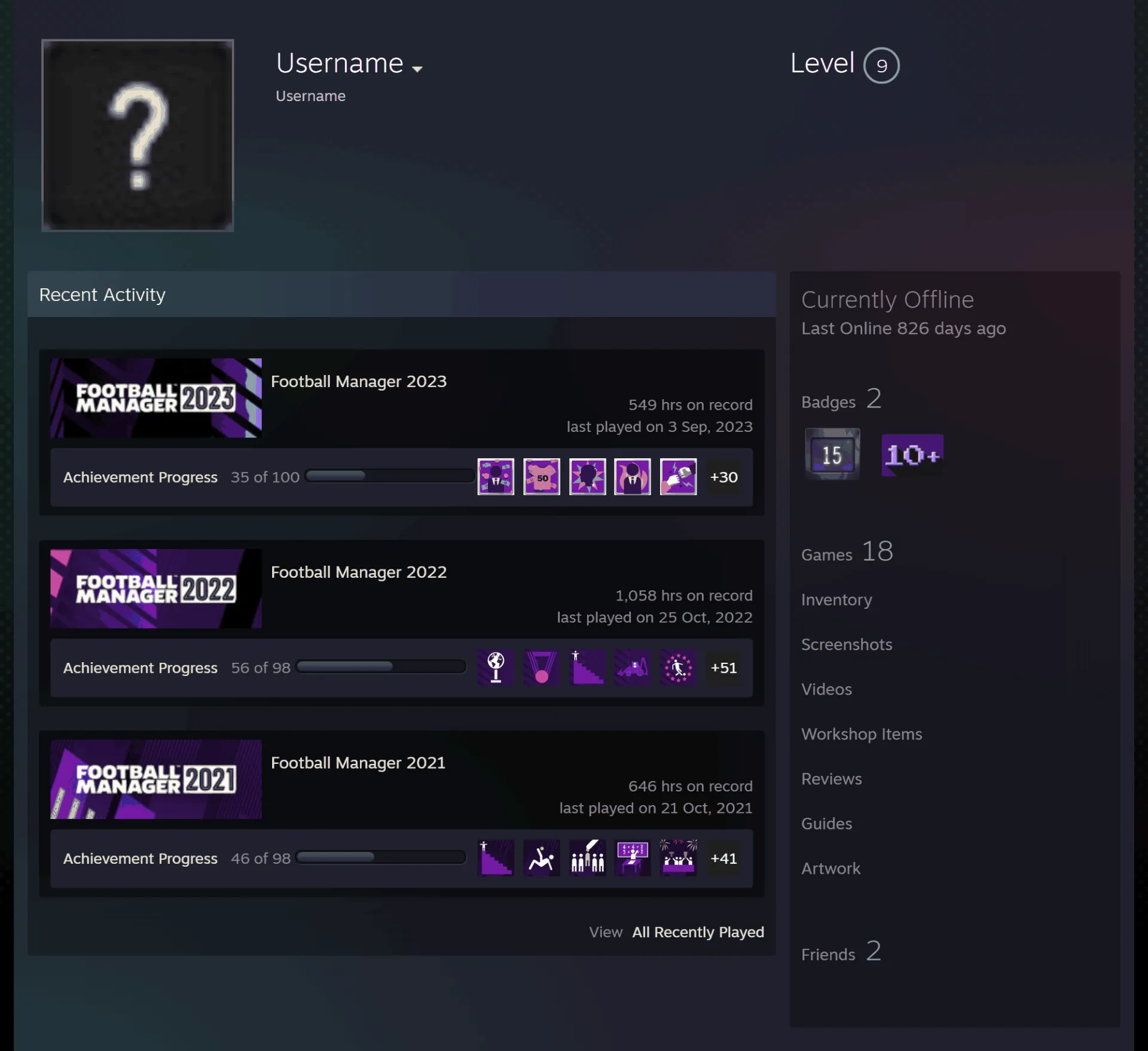Viewport: 1148px width, 1051px height.
Task: Select the excavator achievement icon in FM 2022
Action: click(633, 668)
